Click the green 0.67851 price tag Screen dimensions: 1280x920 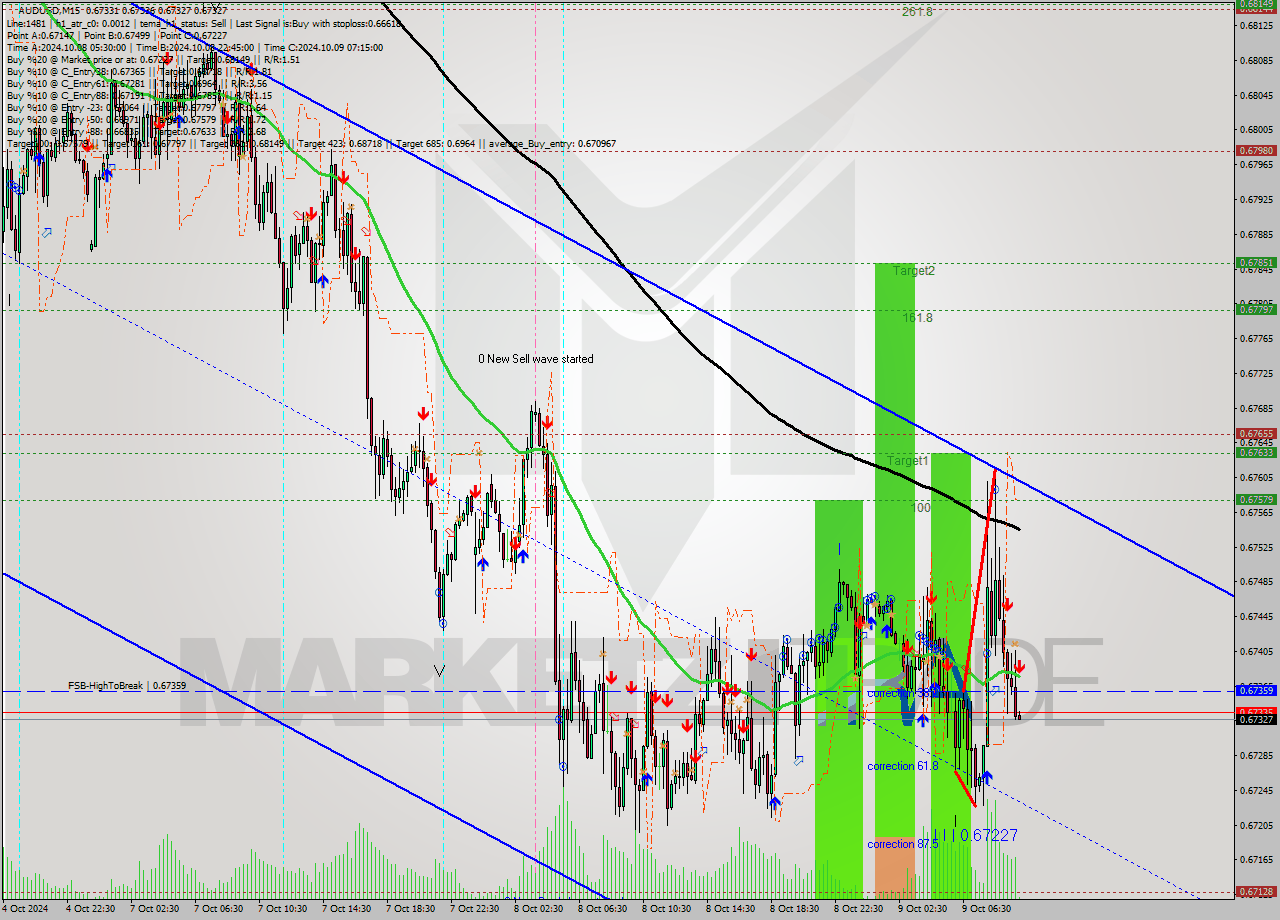click(1256, 263)
